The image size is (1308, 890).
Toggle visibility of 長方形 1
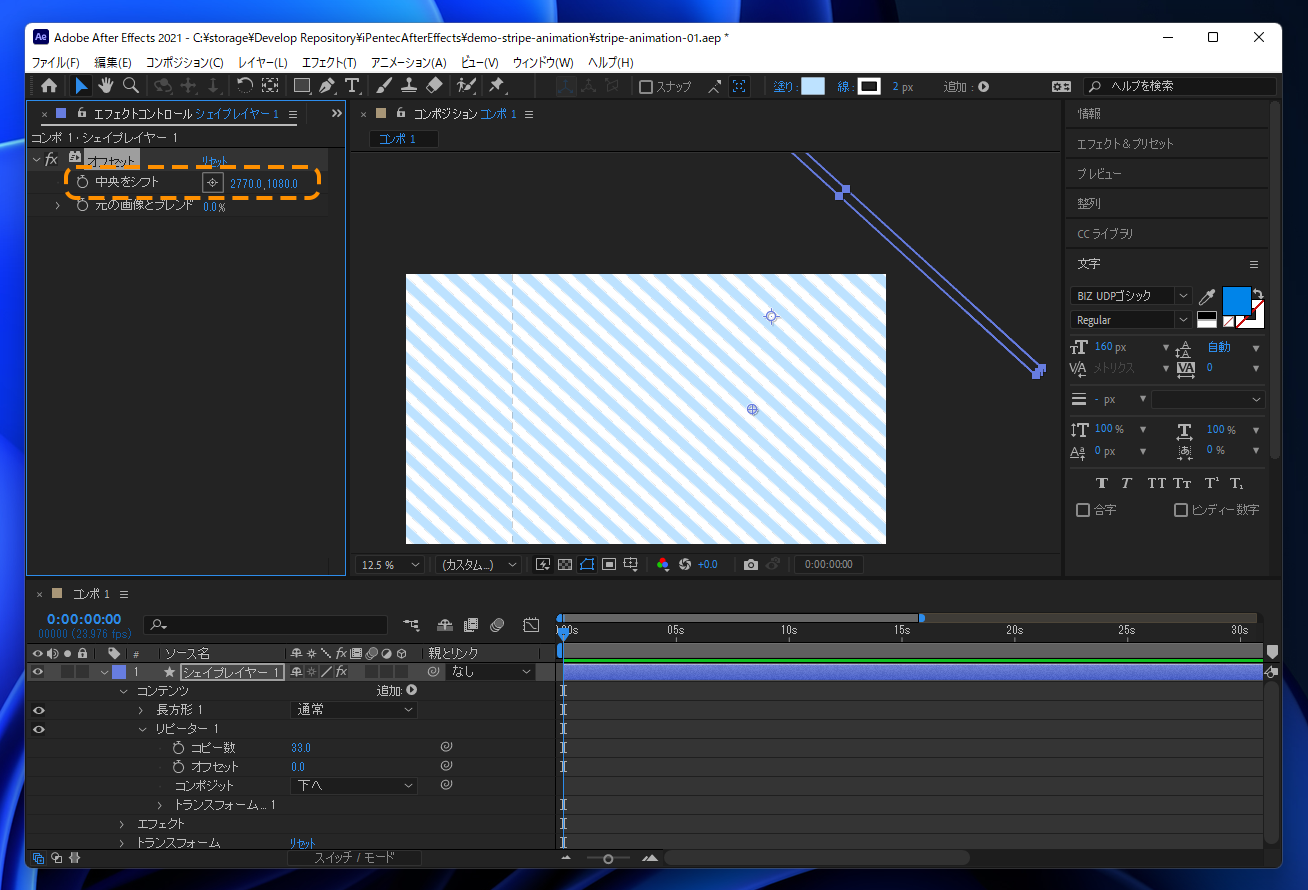38,710
